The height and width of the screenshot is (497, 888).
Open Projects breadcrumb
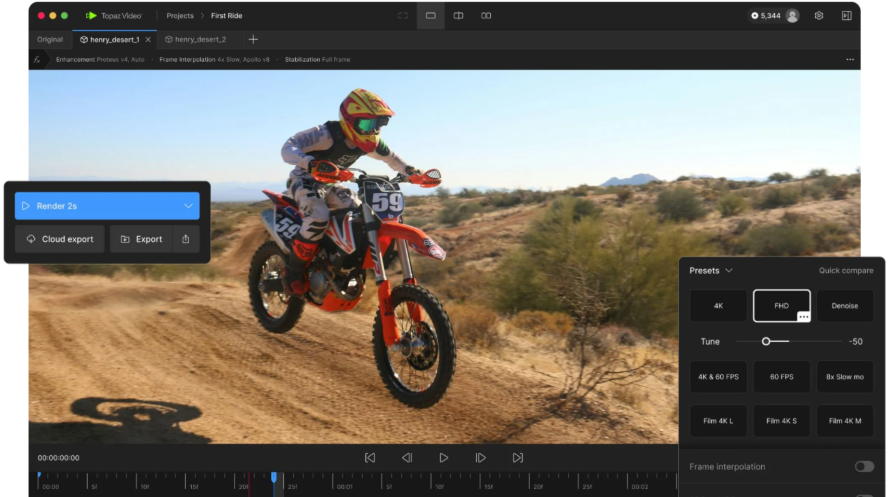[x=180, y=16]
